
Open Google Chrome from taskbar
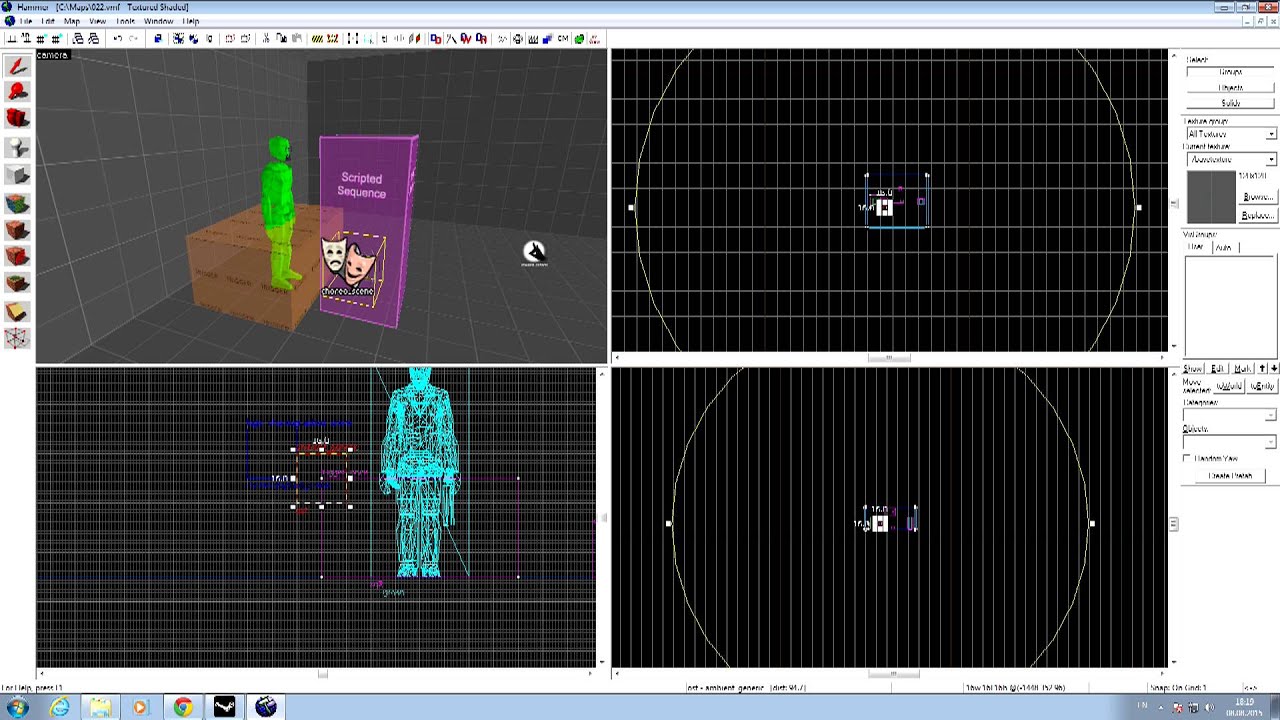click(182, 707)
